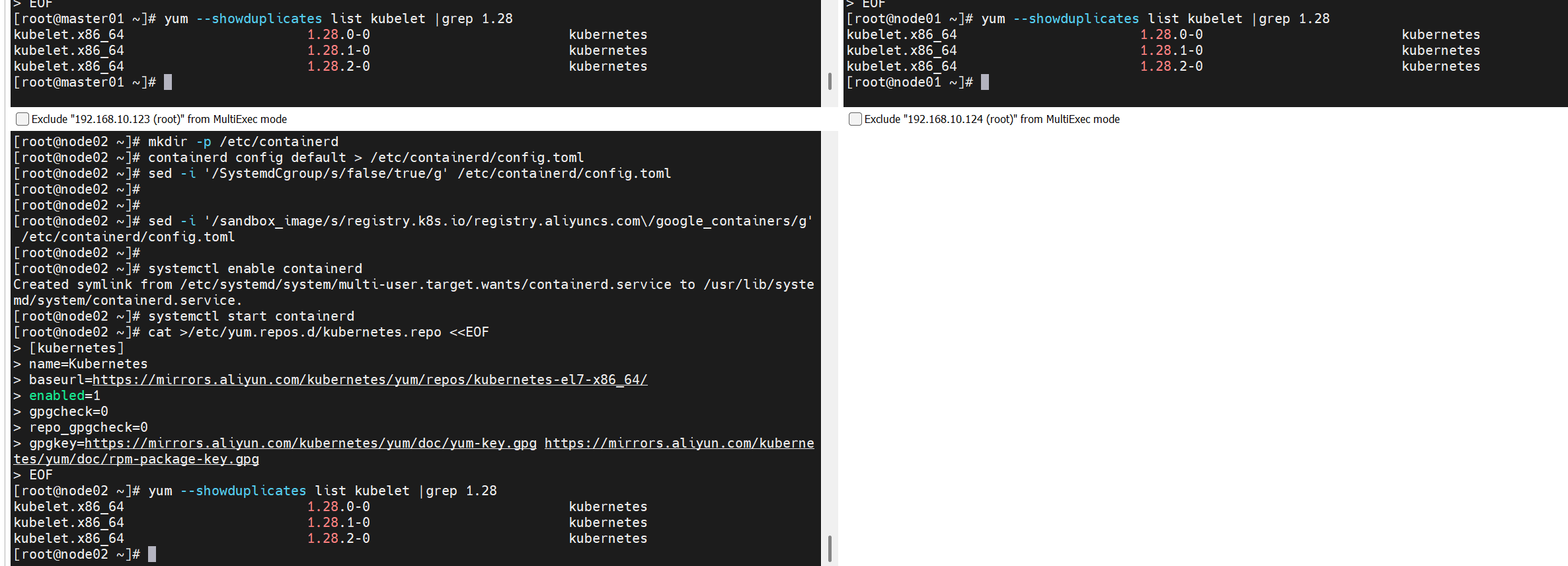Click the node02 terminal scrollbar thumb

pyautogui.click(x=830, y=549)
